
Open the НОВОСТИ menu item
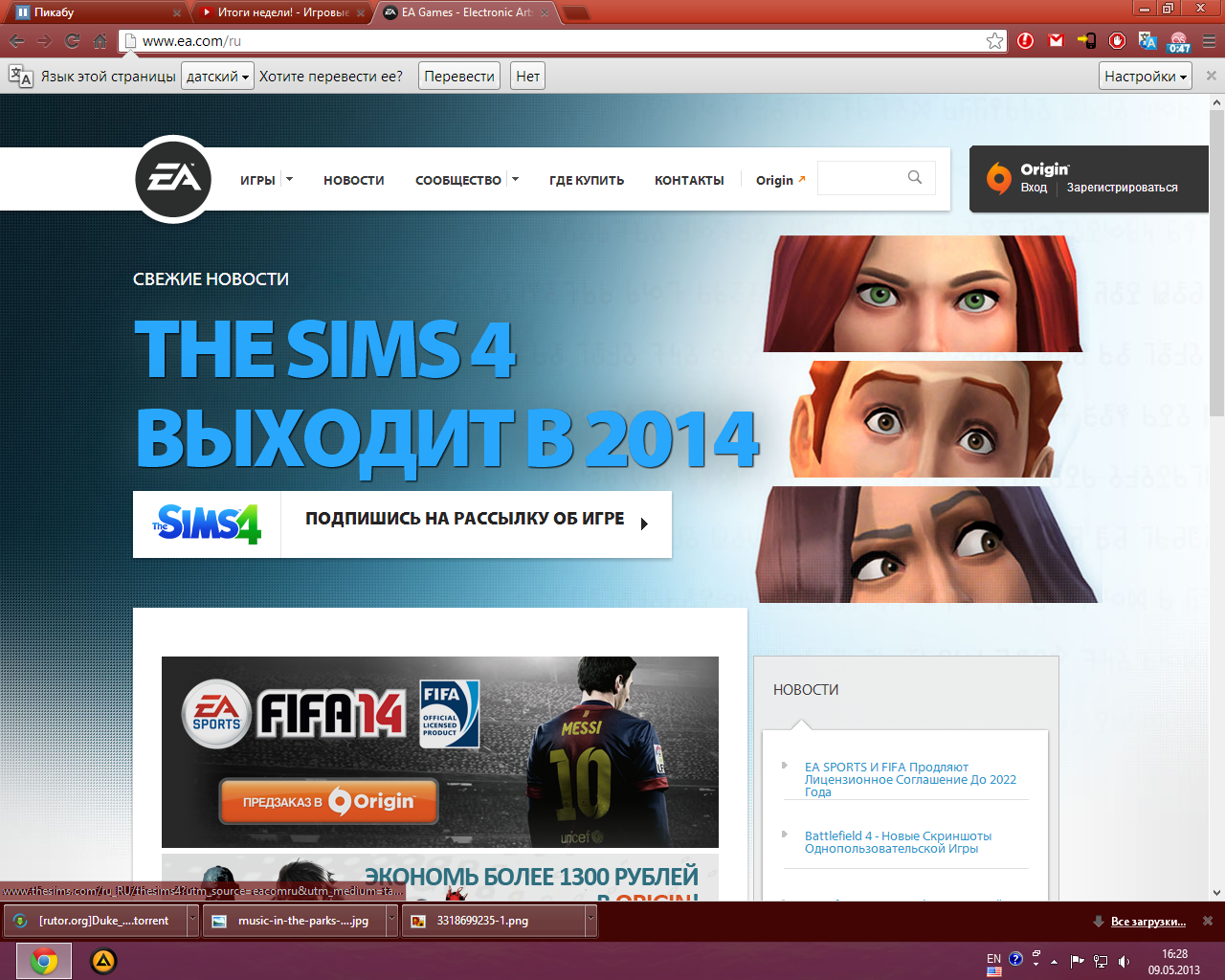354,180
